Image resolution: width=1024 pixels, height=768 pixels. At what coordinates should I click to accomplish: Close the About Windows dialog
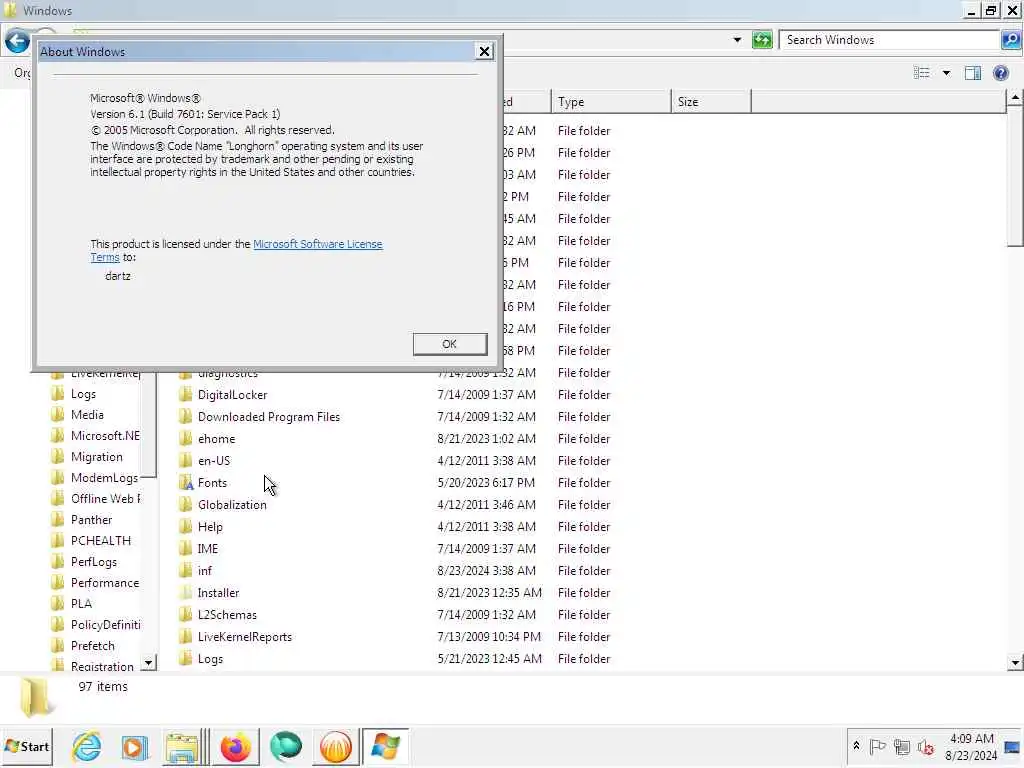[x=484, y=52]
